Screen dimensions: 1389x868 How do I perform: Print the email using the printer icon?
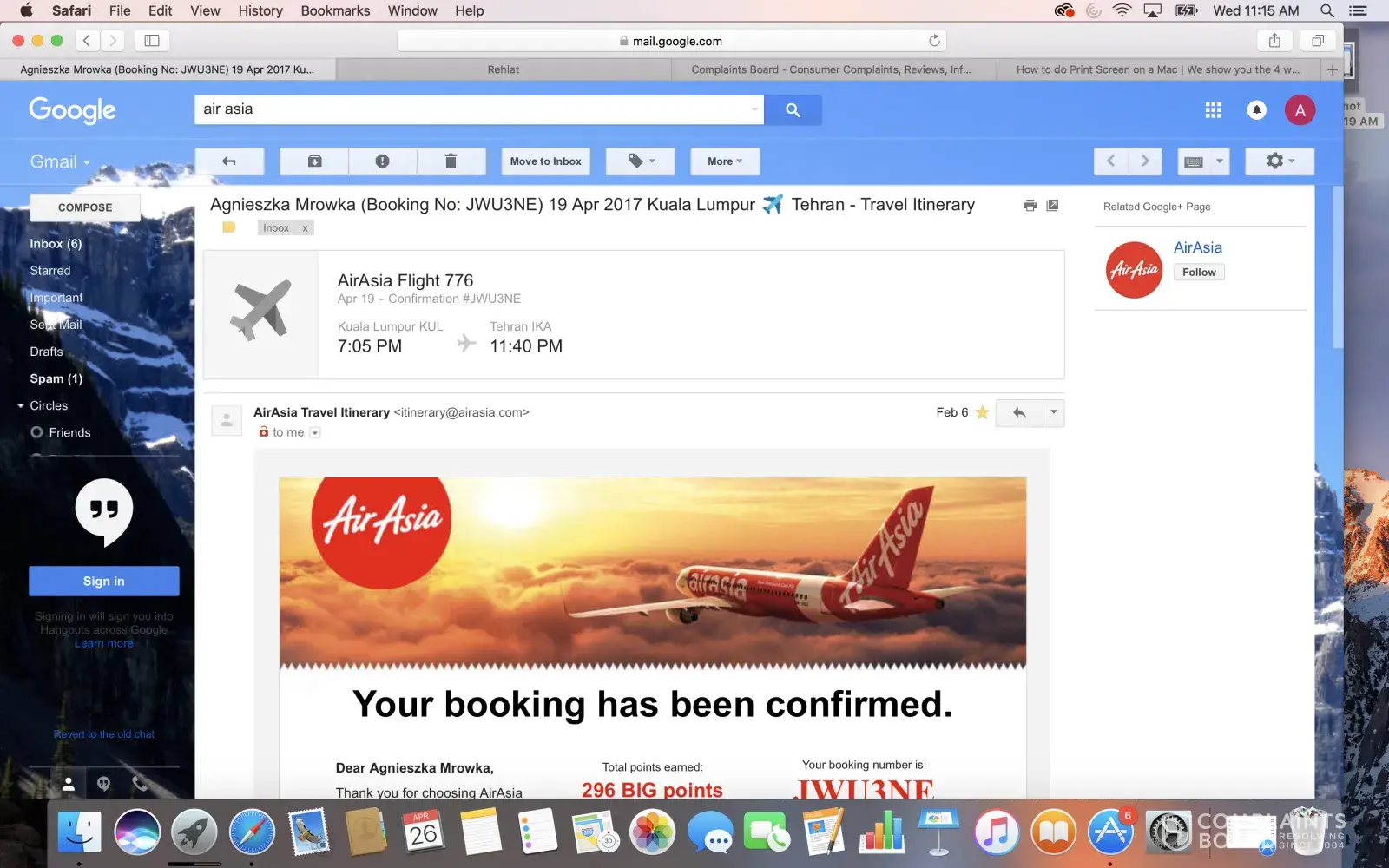coord(1030,206)
